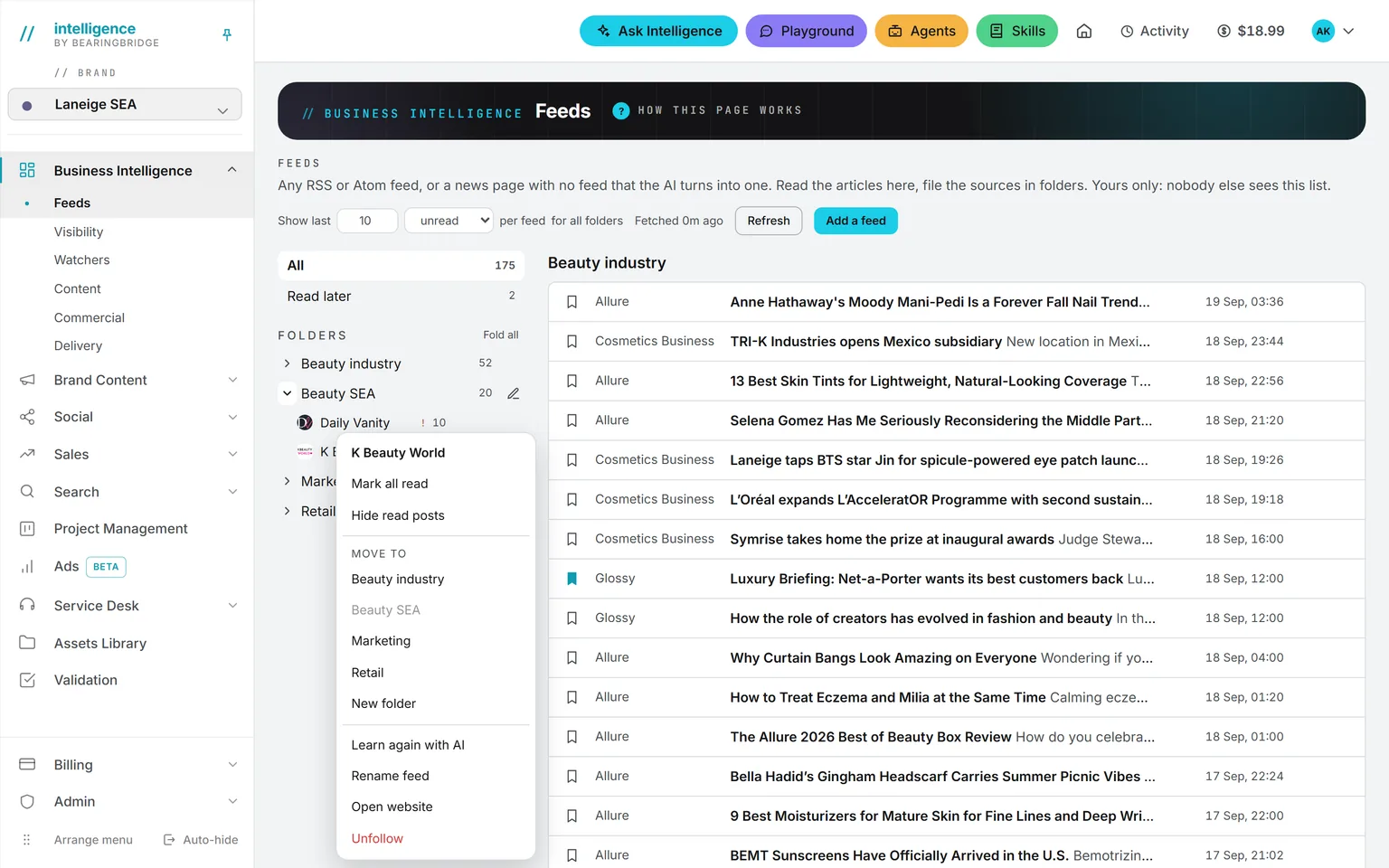The image size is (1389, 868).
Task: Click the edit pencil beside Beauty SEA folder
Action: click(514, 393)
